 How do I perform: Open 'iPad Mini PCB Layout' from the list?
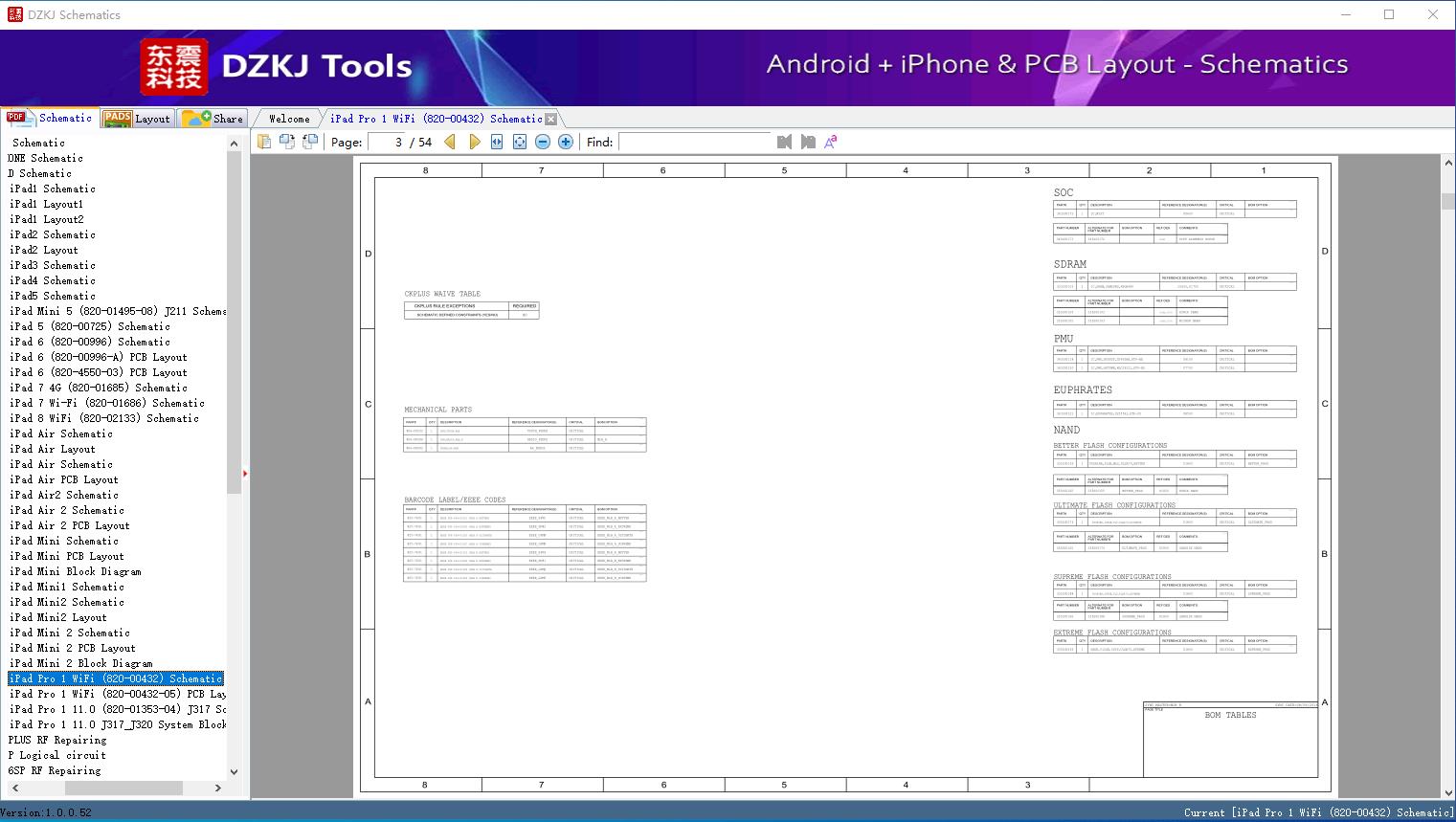tap(67, 556)
